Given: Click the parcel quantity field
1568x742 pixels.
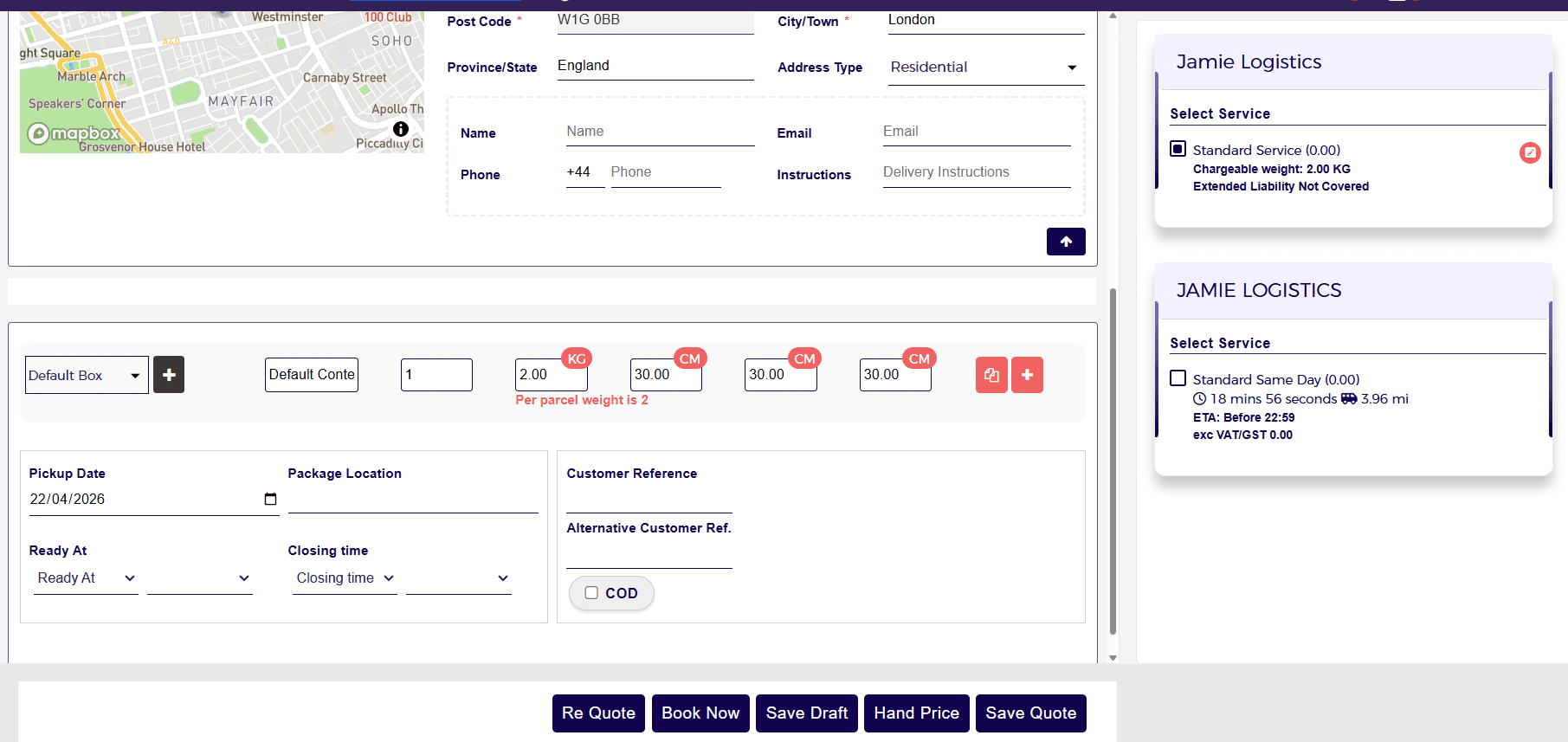Looking at the screenshot, I should [x=436, y=375].
